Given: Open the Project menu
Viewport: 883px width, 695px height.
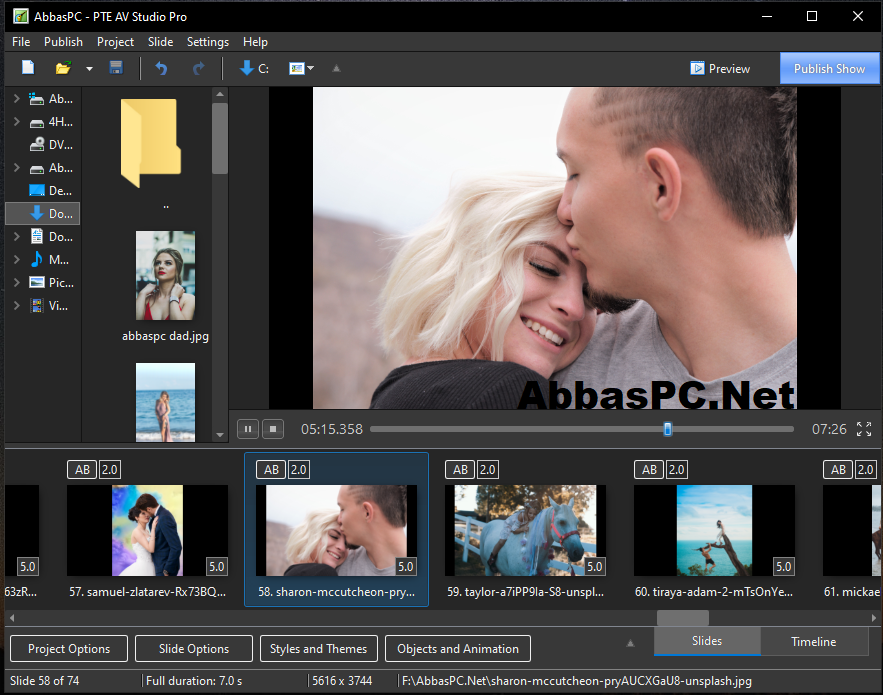Looking at the screenshot, I should pyautogui.click(x=115, y=42).
